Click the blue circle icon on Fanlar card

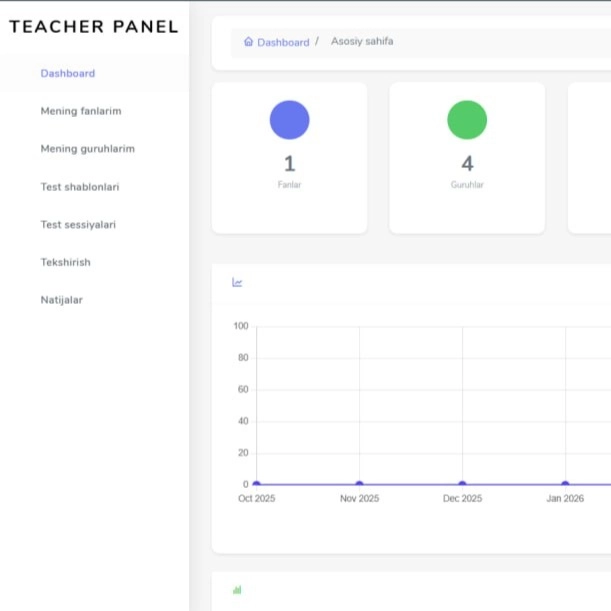[x=290, y=120]
